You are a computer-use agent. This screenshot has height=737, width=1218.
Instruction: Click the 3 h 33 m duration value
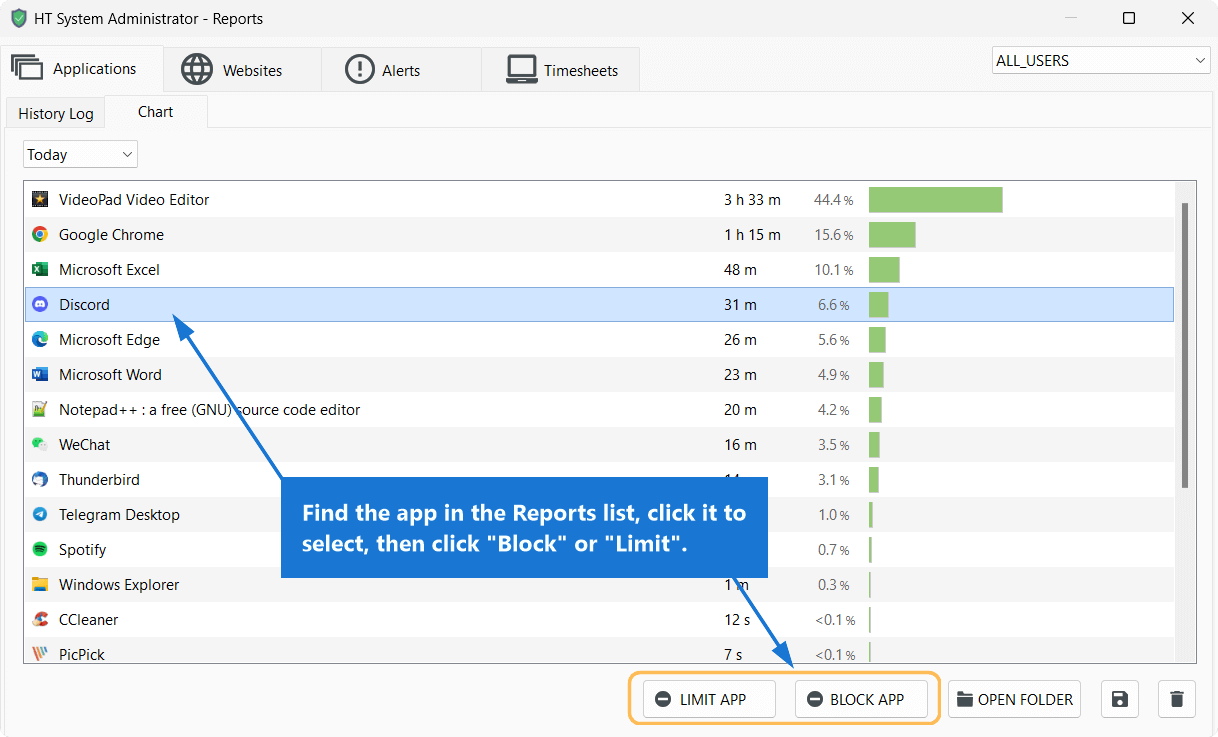tap(752, 200)
